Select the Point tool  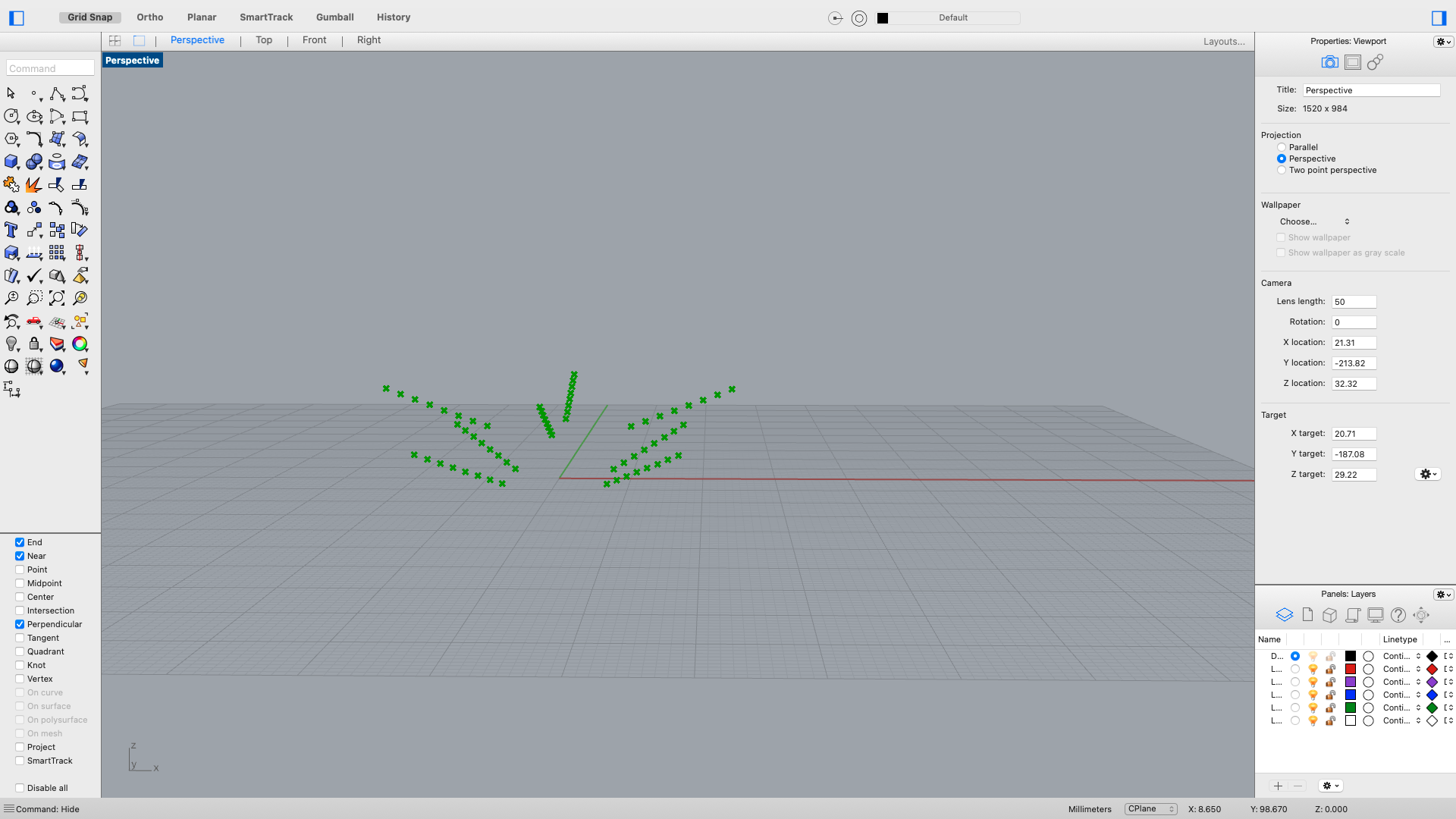tap(34, 93)
